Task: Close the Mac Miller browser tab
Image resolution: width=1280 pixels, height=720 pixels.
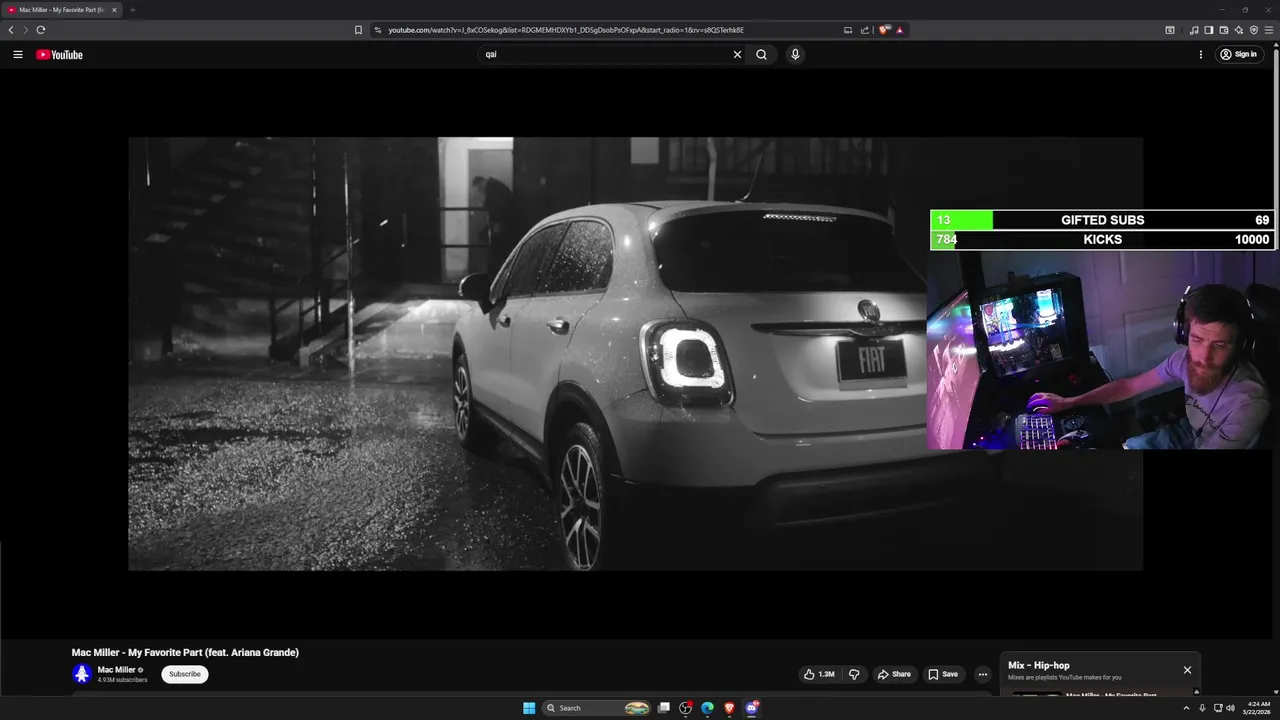Action: point(114,10)
